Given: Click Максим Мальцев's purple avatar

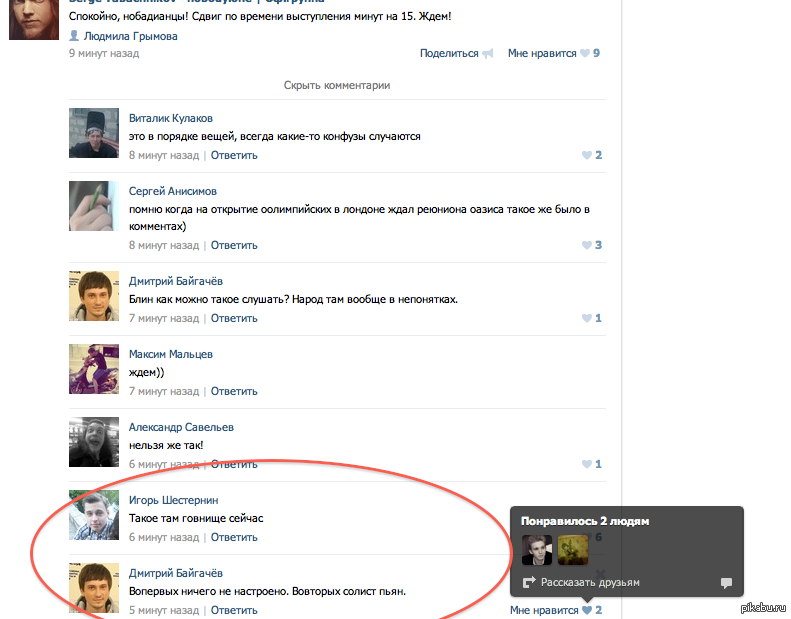Looking at the screenshot, I should pyautogui.click(x=94, y=369).
